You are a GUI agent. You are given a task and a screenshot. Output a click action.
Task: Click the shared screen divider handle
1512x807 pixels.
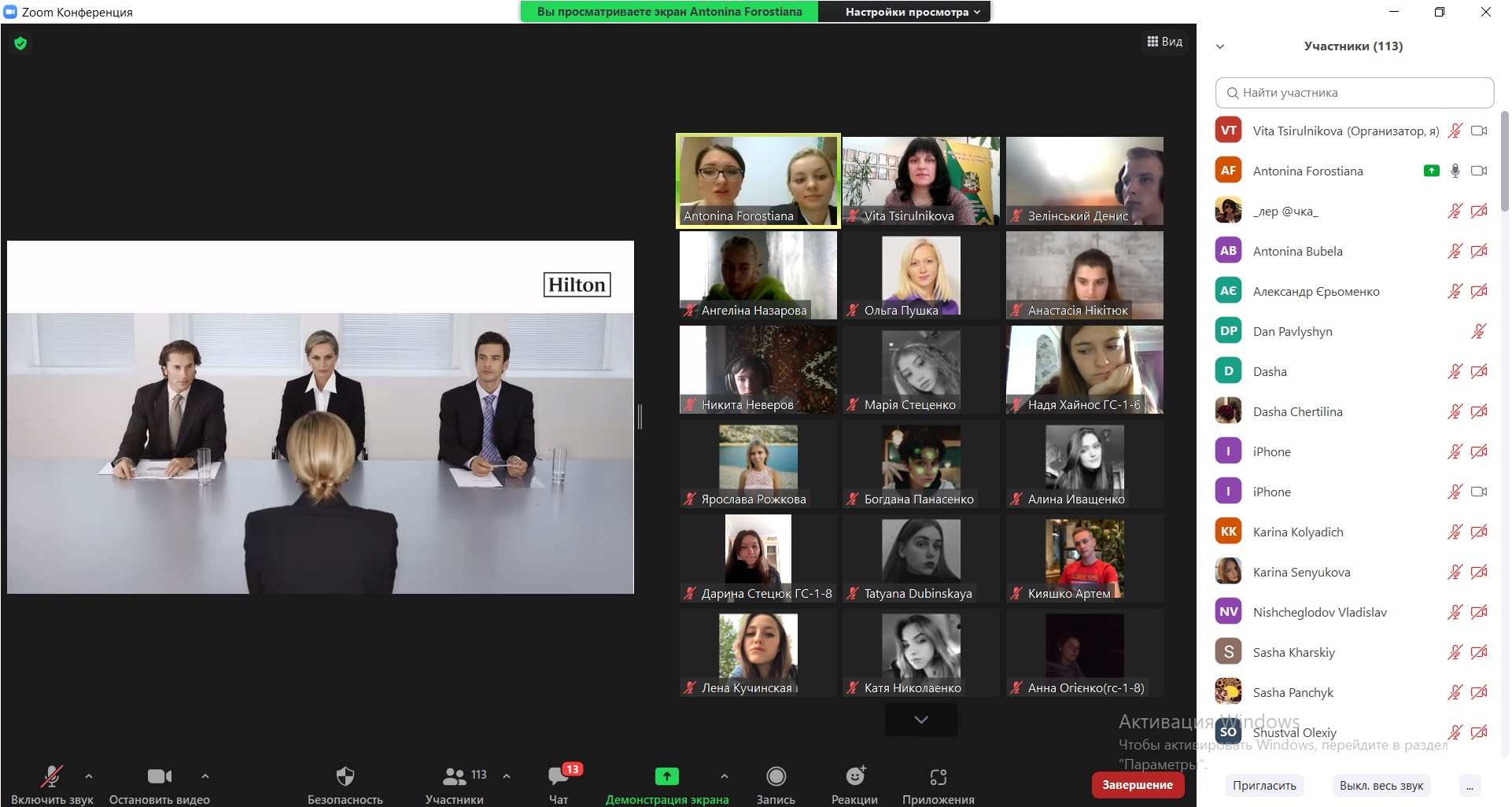click(640, 417)
